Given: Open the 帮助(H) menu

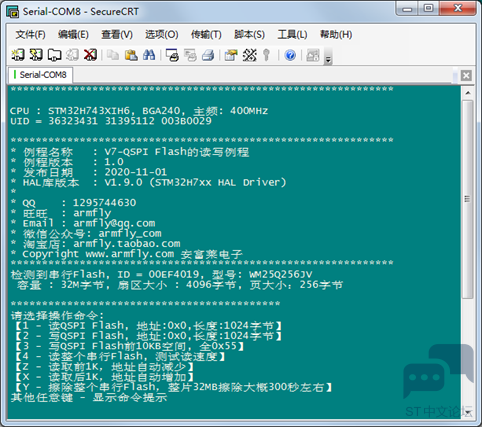Looking at the screenshot, I should click(336, 34).
